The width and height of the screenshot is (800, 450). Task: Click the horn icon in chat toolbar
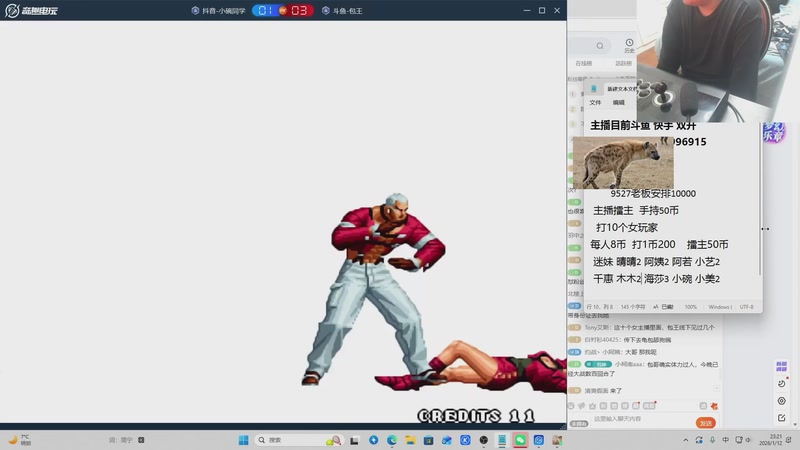tap(582, 406)
